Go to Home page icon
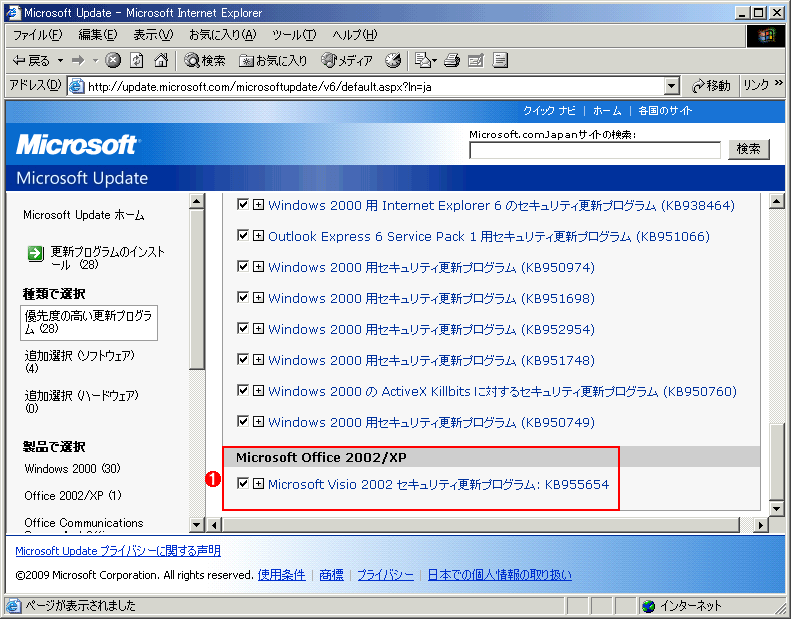 [x=161, y=61]
